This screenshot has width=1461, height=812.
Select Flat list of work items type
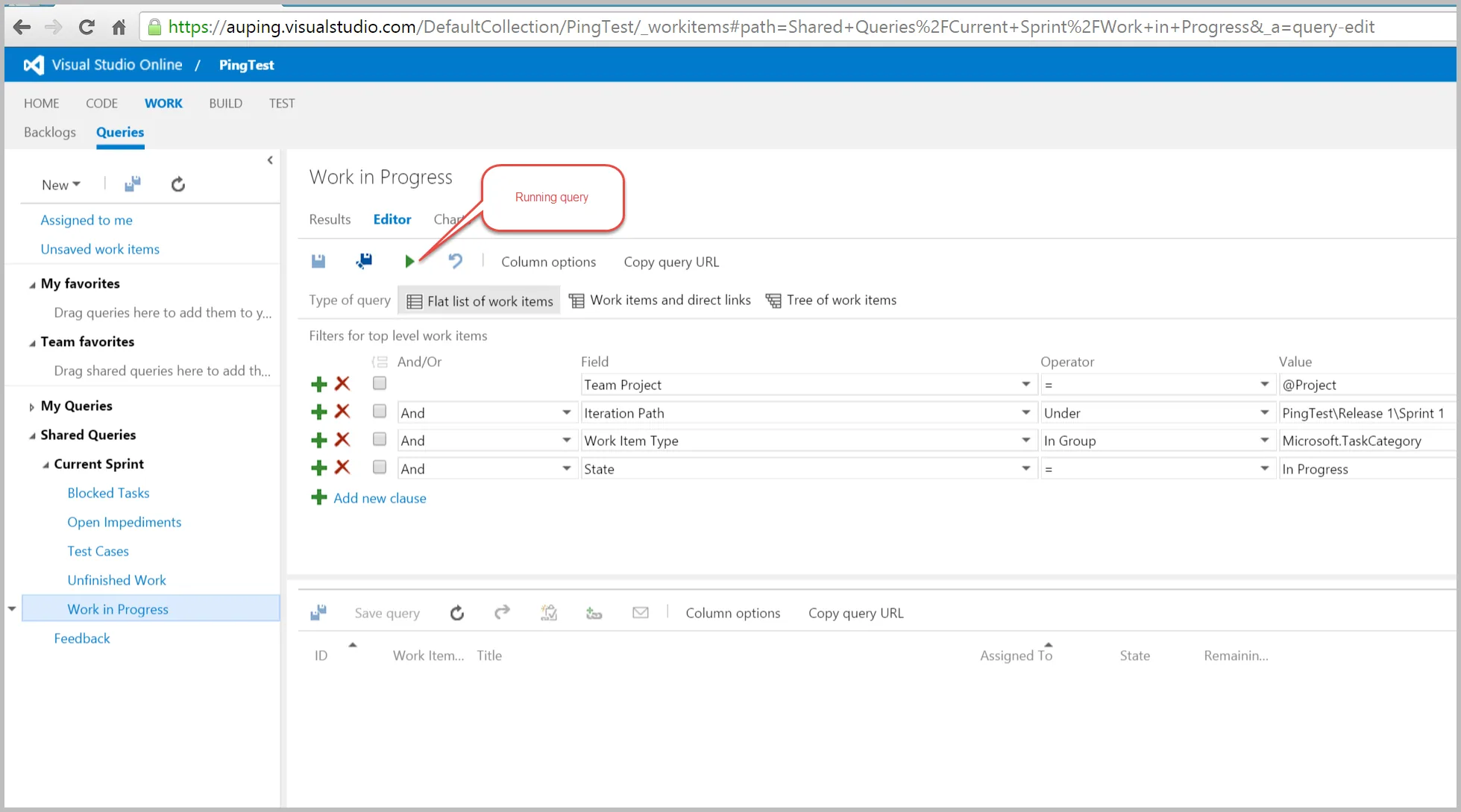tap(480, 301)
